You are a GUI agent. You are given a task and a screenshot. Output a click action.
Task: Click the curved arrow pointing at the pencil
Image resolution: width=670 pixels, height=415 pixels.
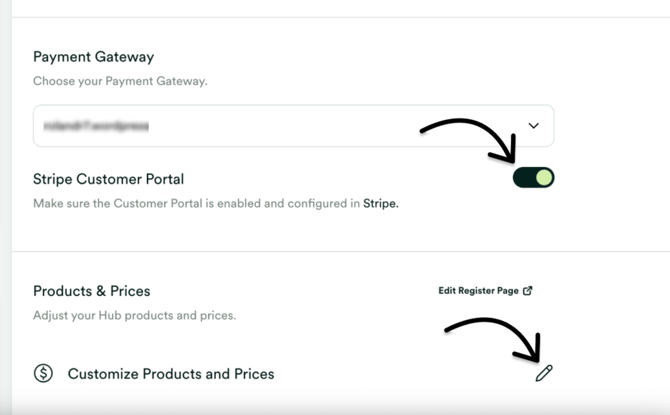[493, 340]
